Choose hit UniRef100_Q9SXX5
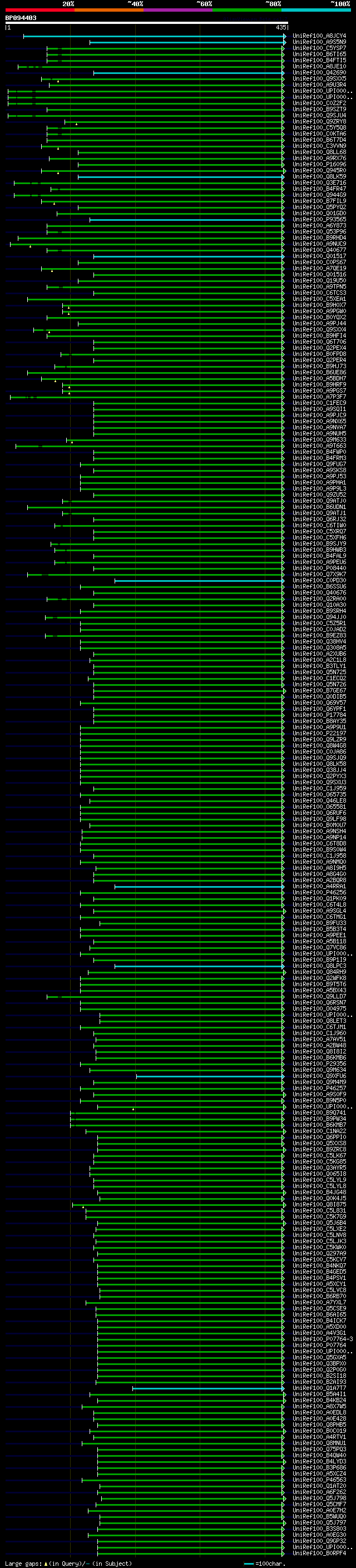The image size is (356, 1568). click(x=319, y=78)
